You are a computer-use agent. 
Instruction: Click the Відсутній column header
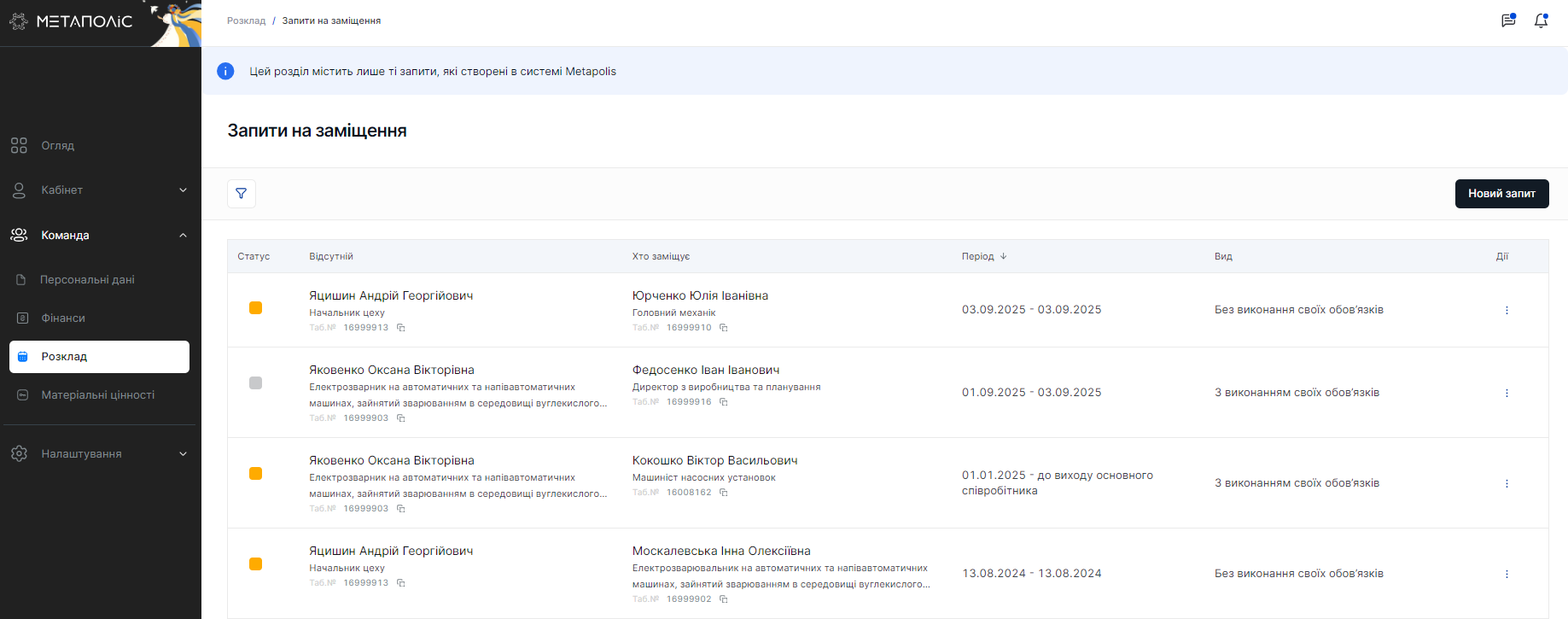click(331, 256)
